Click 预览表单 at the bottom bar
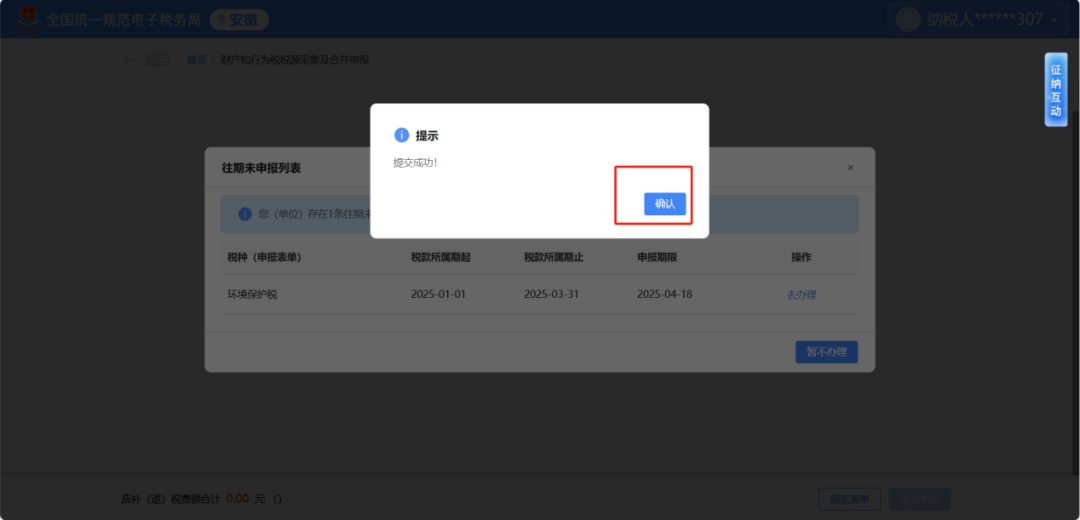Viewport: 1080px width, 520px height. pyautogui.click(x=849, y=499)
